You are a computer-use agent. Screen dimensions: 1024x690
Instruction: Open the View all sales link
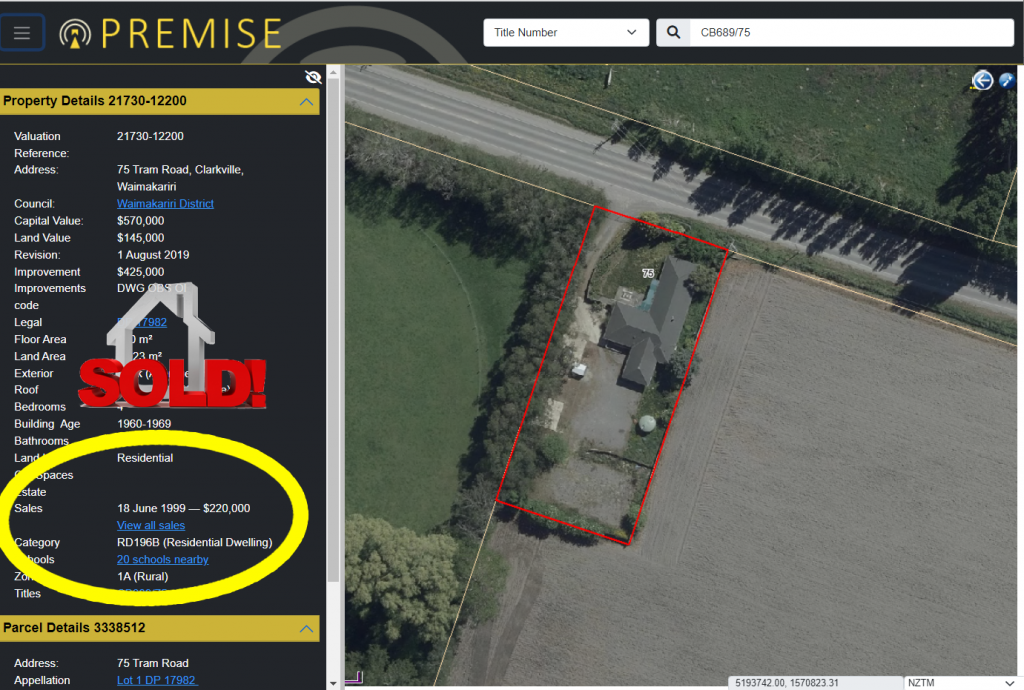click(151, 525)
